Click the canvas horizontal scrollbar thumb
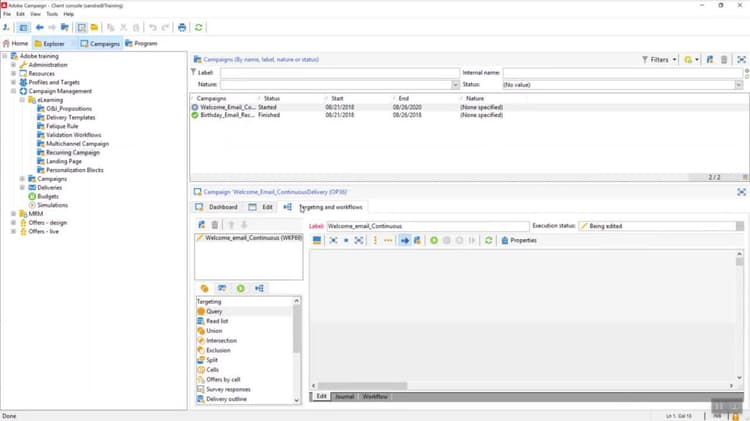Screen dimensions: 750x421 point(363,386)
